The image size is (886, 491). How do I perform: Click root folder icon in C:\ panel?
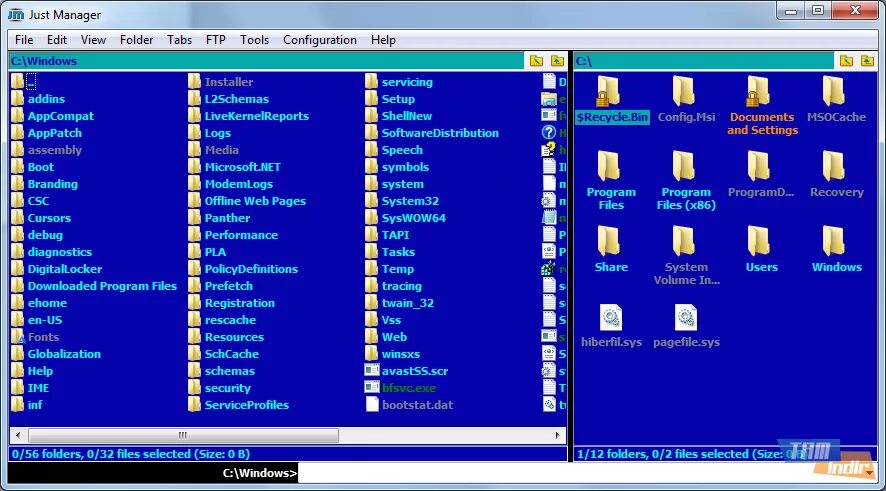point(846,60)
